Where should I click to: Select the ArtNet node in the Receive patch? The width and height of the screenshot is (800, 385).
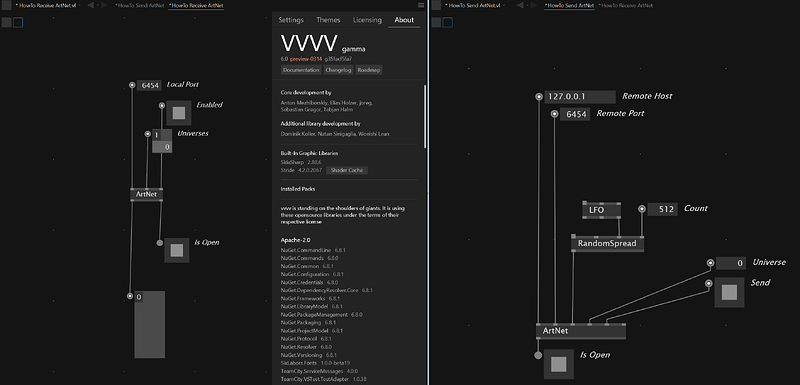click(x=146, y=194)
